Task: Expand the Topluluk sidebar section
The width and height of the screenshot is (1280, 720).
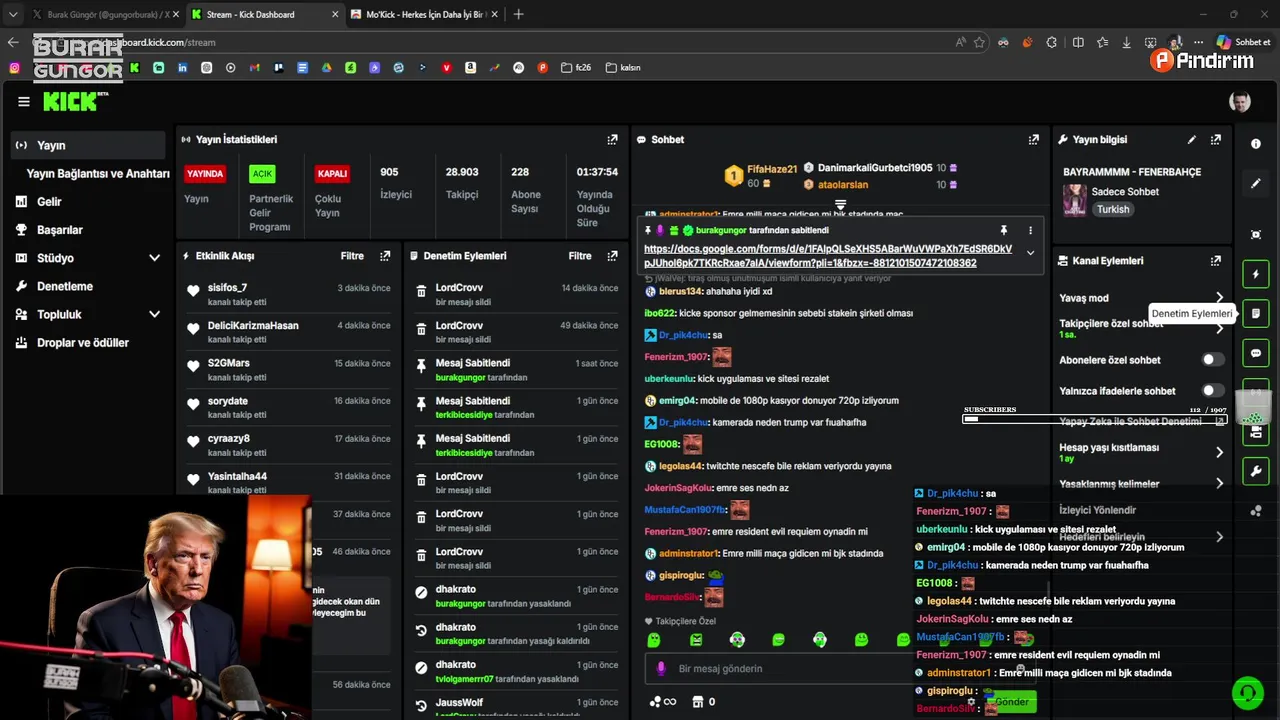Action: [x=154, y=314]
